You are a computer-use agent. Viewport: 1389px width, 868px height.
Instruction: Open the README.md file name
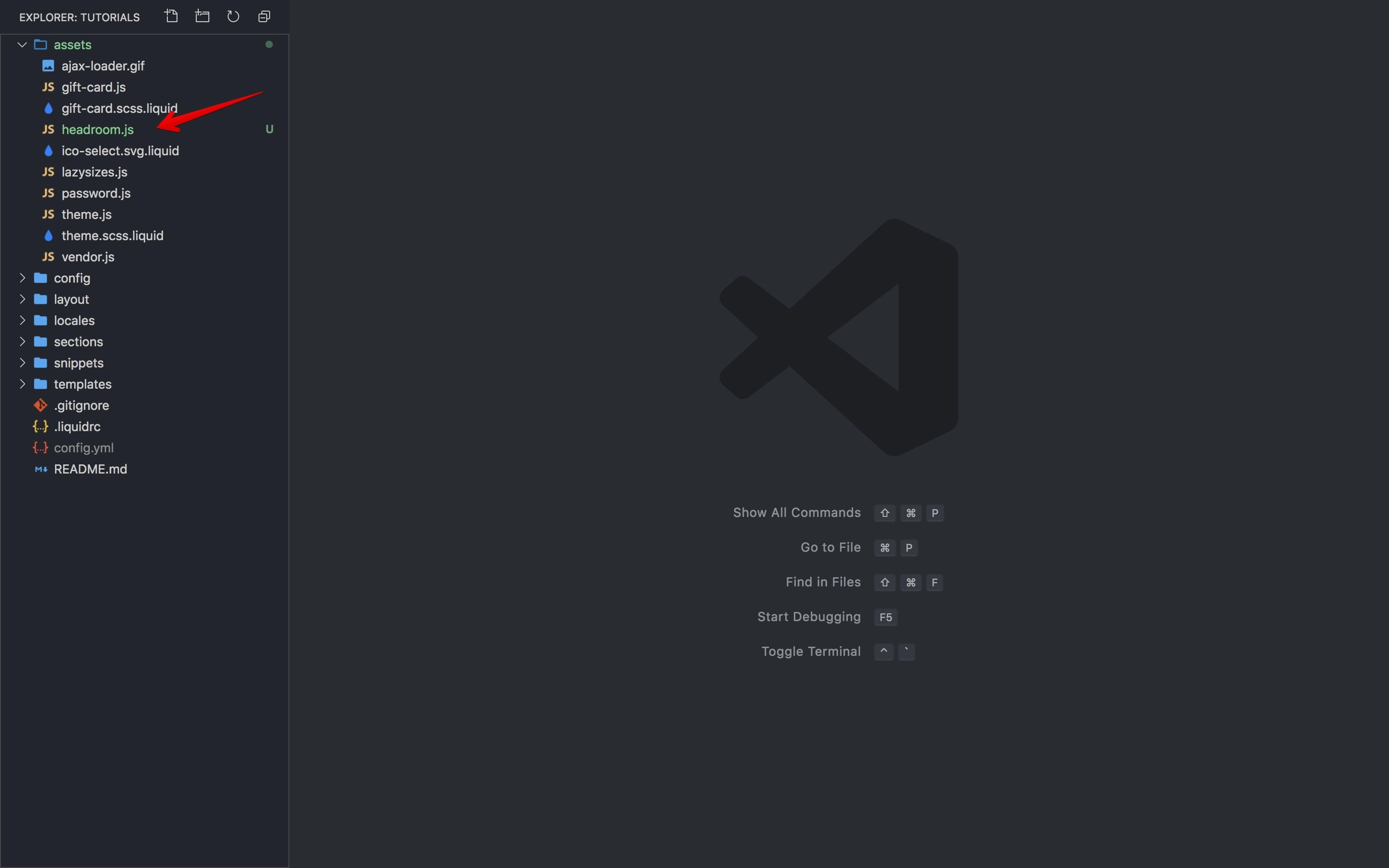coord(91,469)
